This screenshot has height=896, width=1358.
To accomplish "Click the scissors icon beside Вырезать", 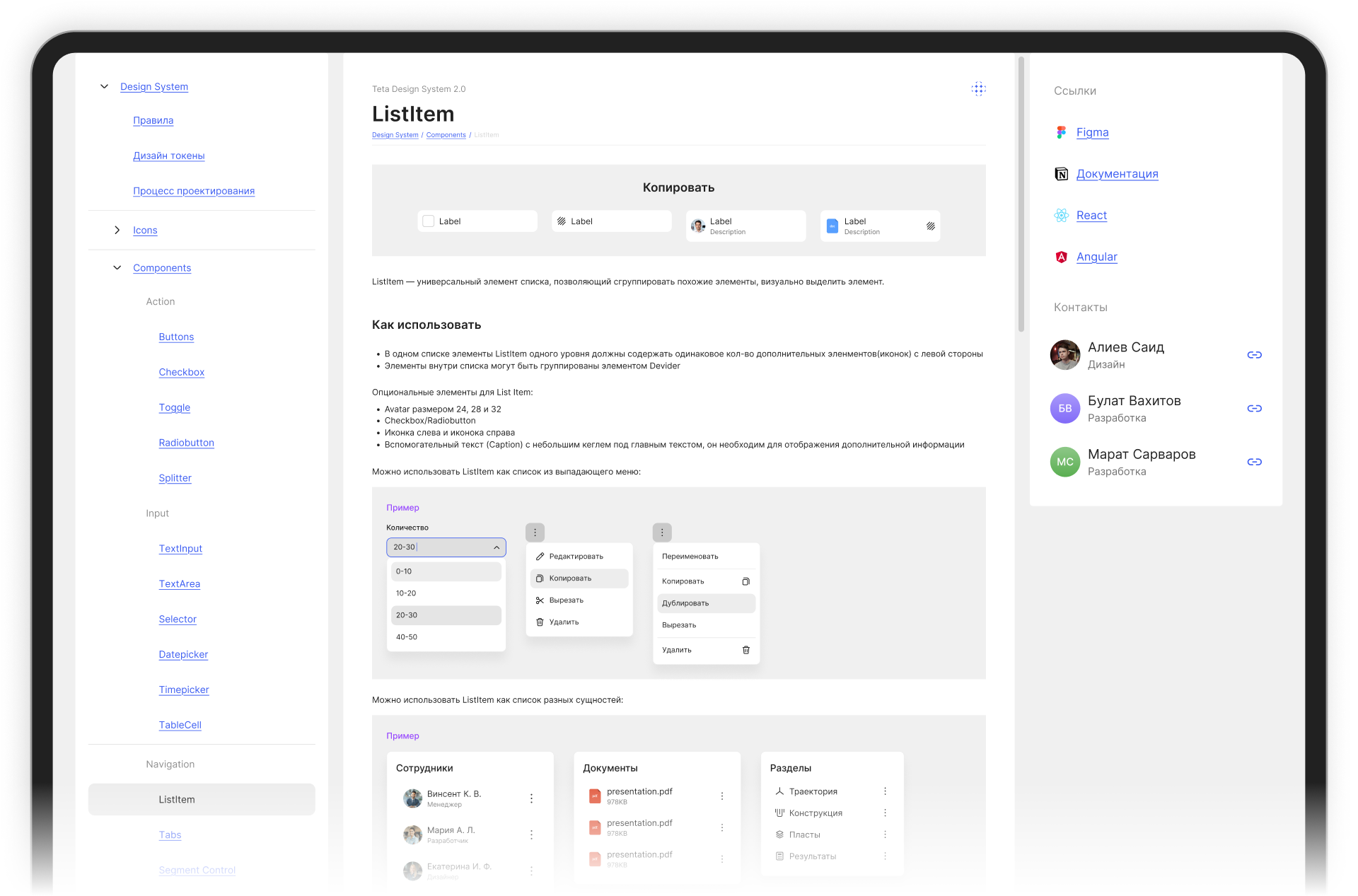I will point(540,600).
